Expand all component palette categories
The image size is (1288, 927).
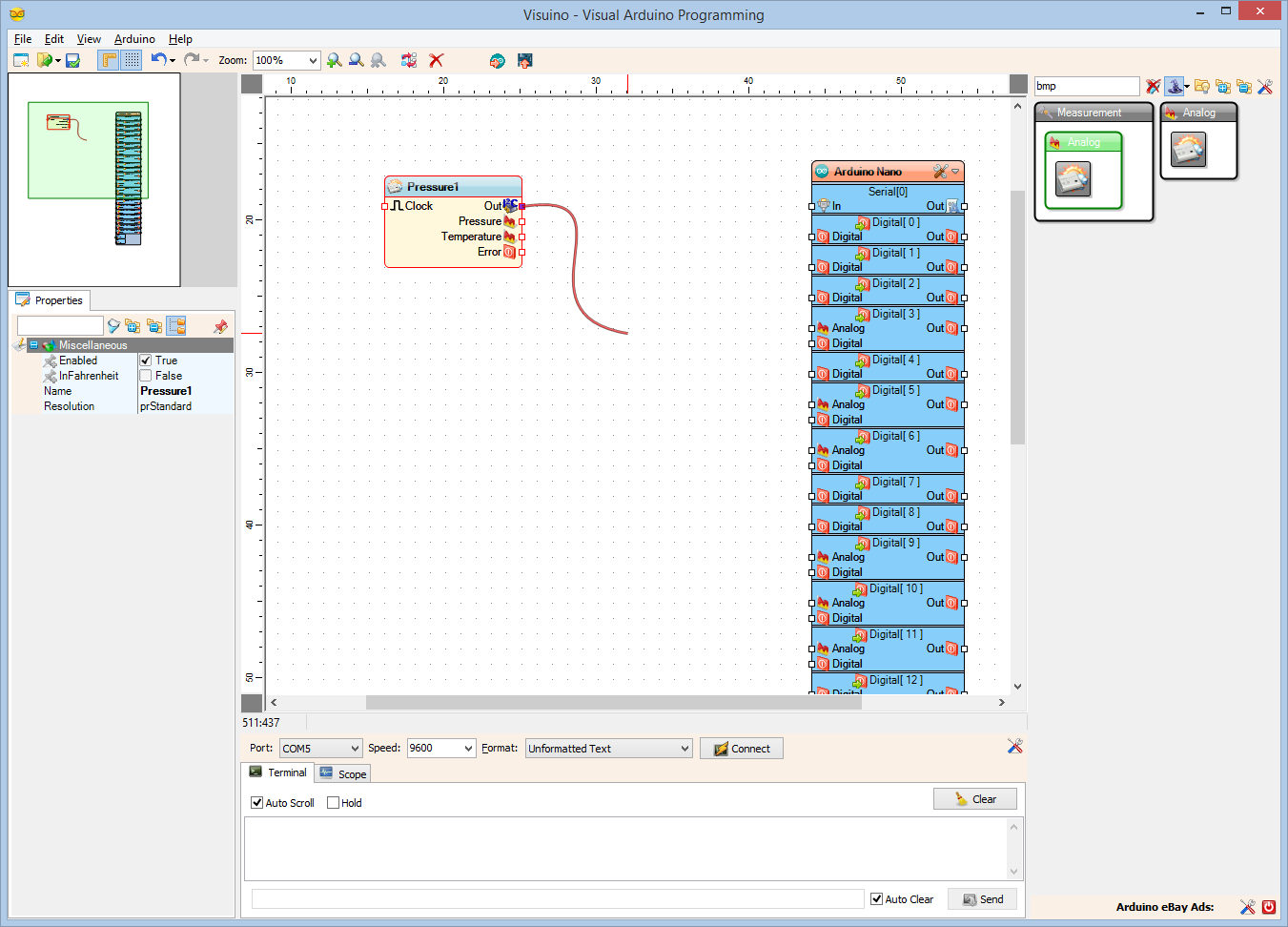1223,86
